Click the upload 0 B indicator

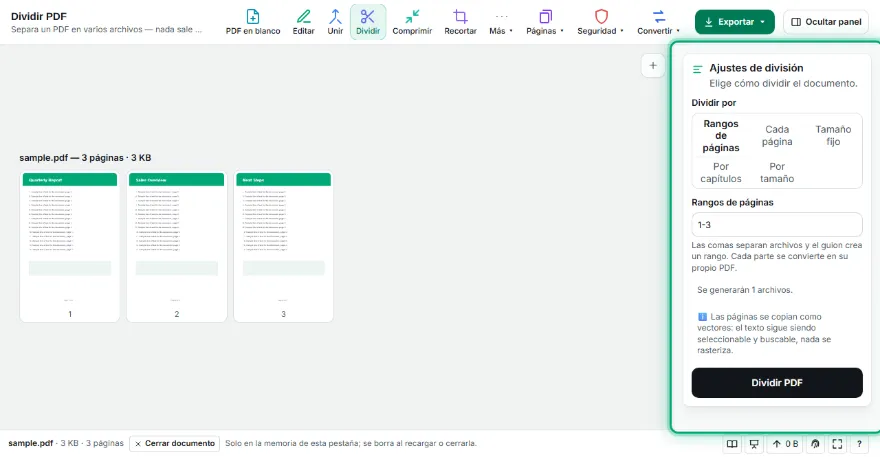[785, 444]
